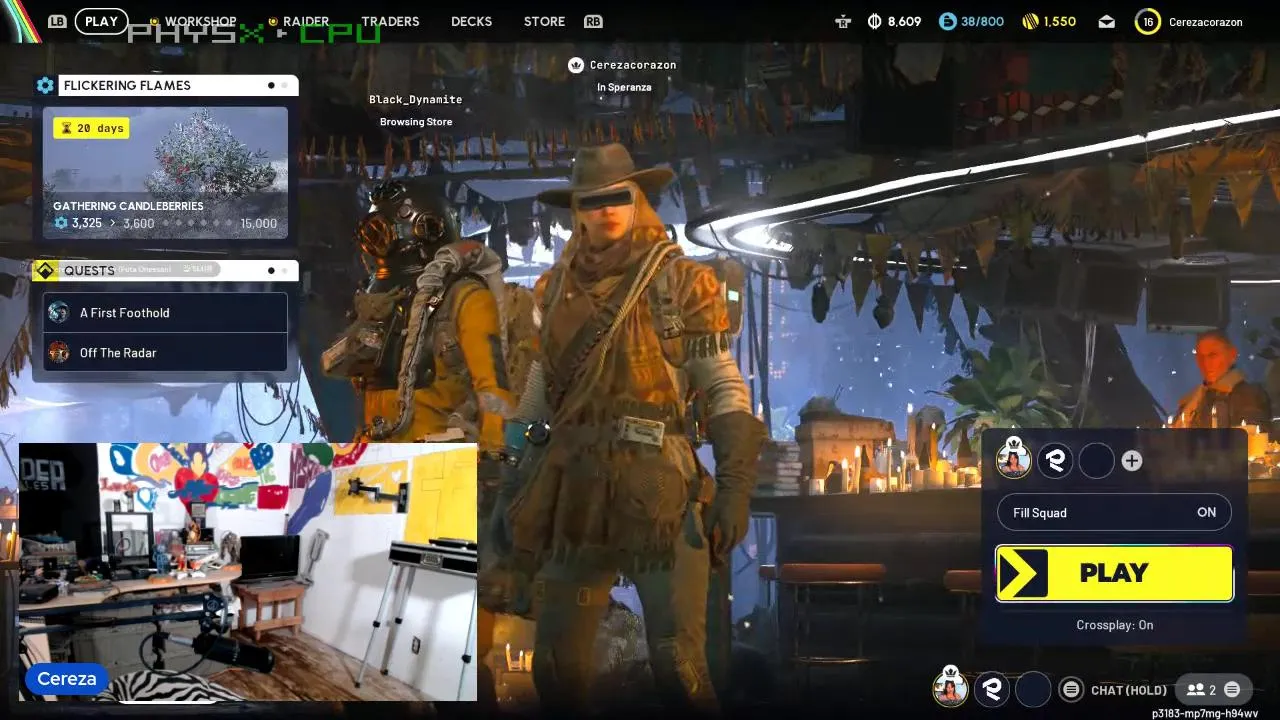Click the blue stash capacity icon
This screenshot has height=720, width=1280.
pos(948,21)
